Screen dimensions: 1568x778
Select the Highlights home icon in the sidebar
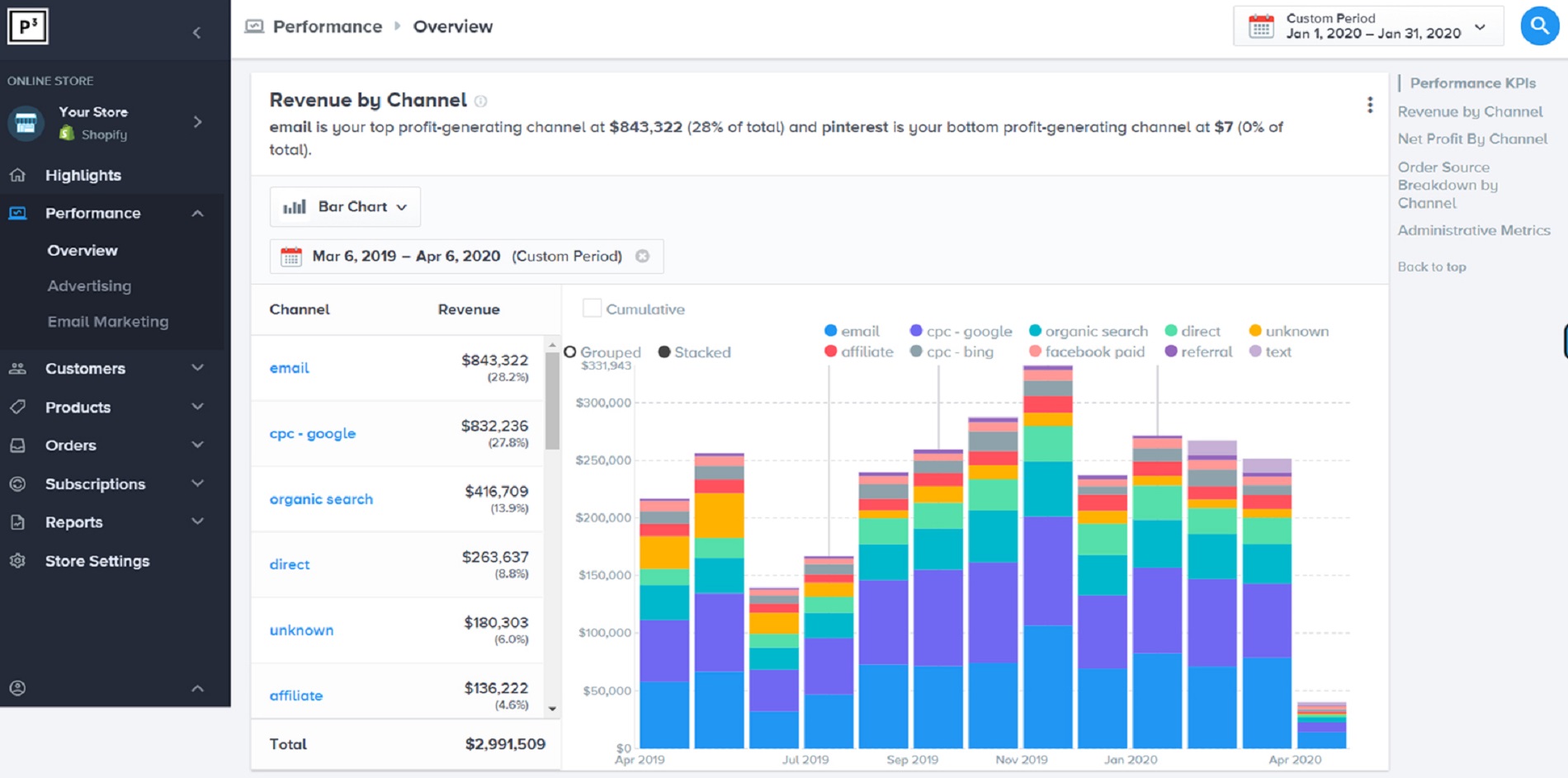pyautogui.click(x=17, y=175)
